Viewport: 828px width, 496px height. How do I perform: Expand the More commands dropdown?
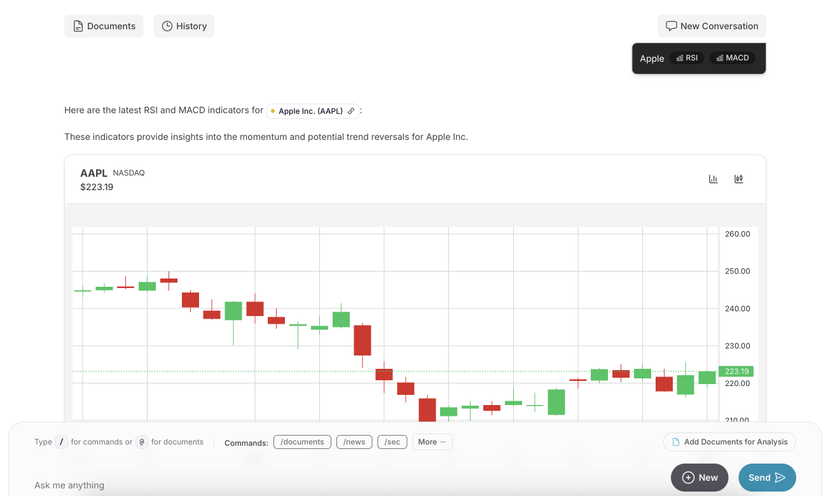tap(432, 442)
